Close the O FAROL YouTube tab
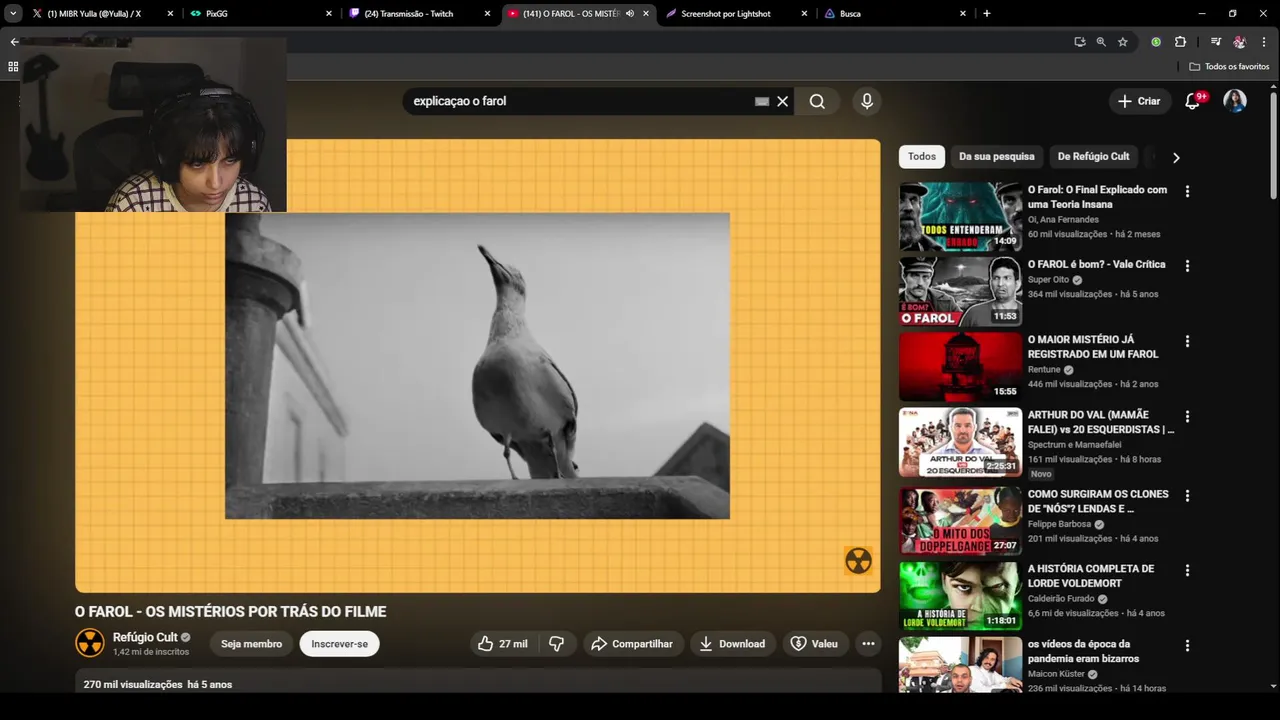This screenshot has width=1280, height=720. 646,14
